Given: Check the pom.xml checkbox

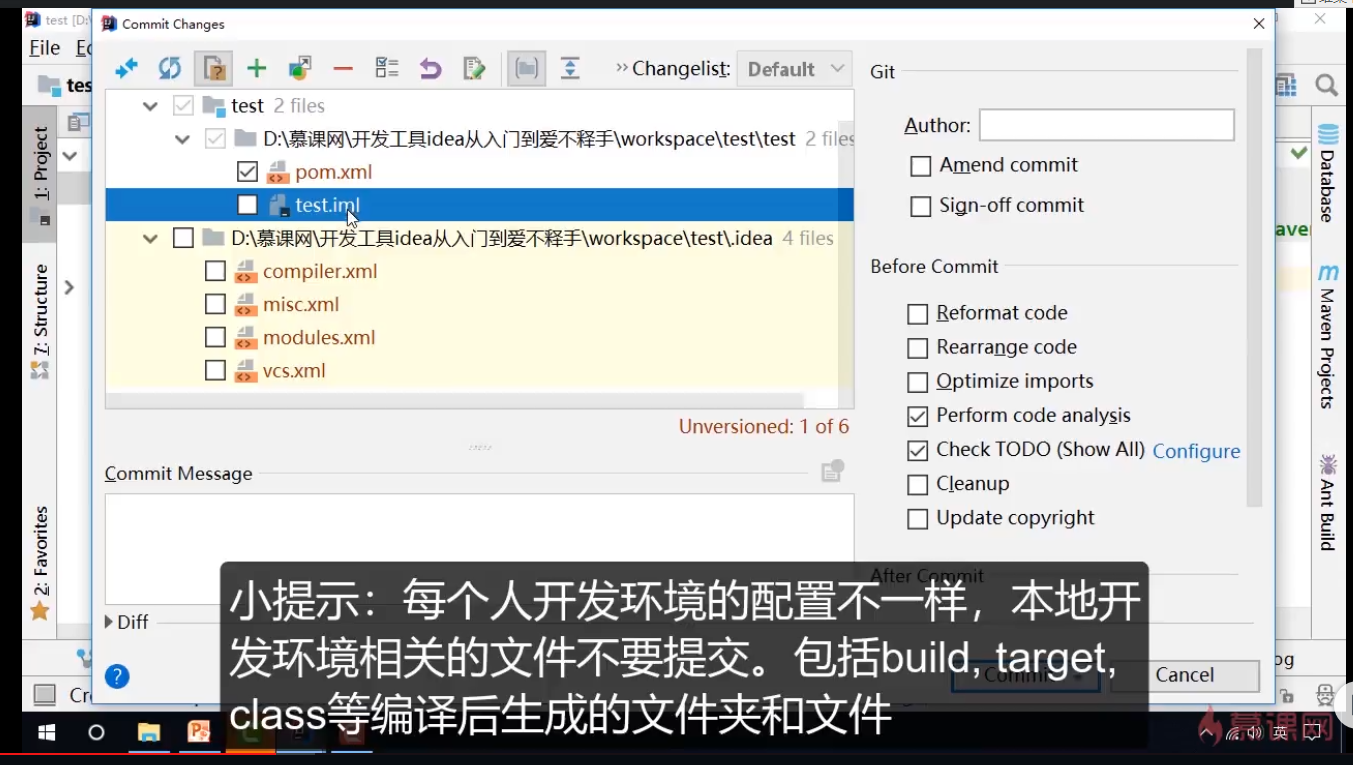Looking at the screenshot, I should (247, 172).
